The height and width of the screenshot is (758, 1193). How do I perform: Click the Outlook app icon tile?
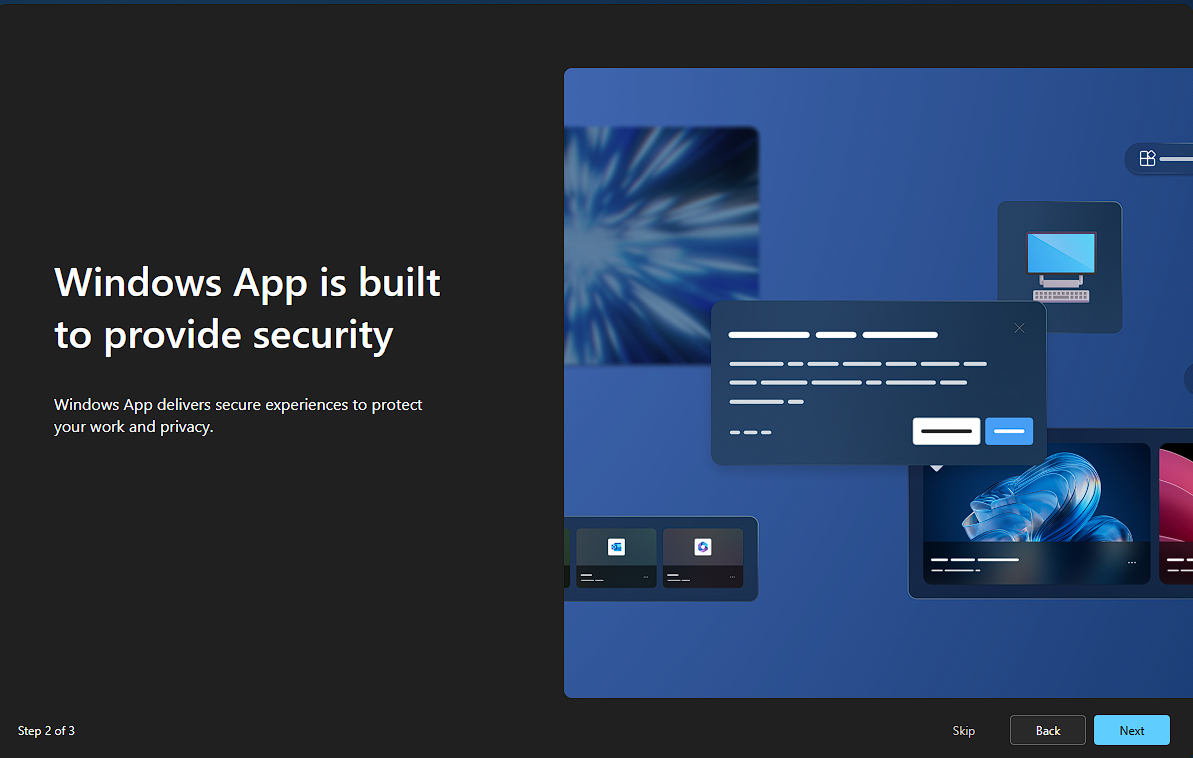coord(616,547)
